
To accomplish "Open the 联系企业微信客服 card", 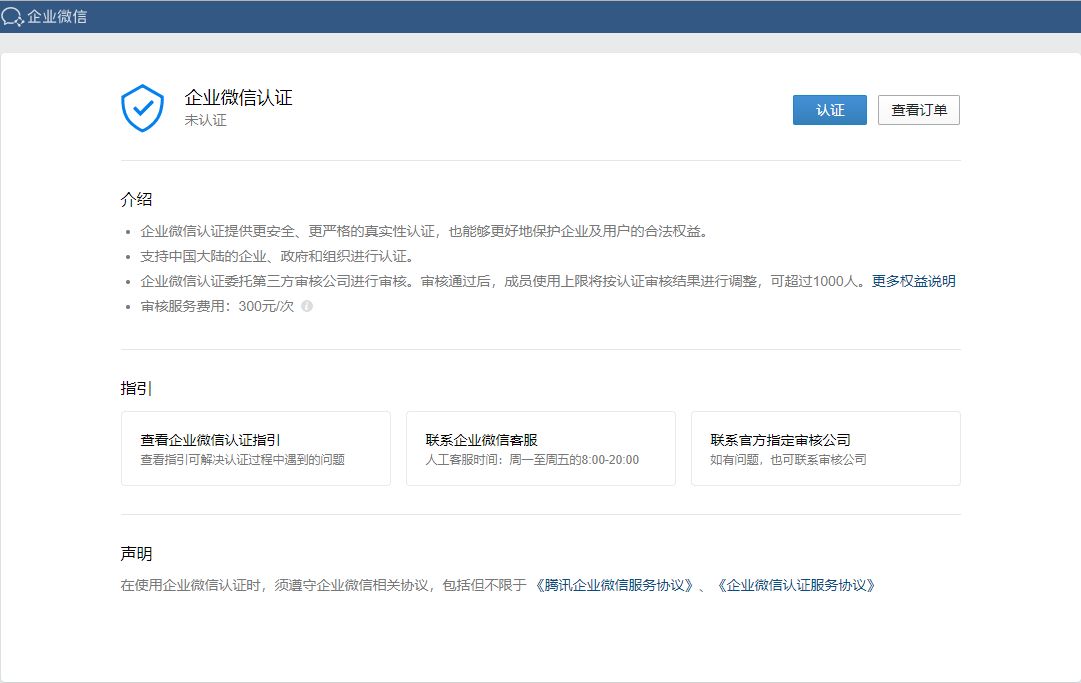I will [x=541, y=448].
